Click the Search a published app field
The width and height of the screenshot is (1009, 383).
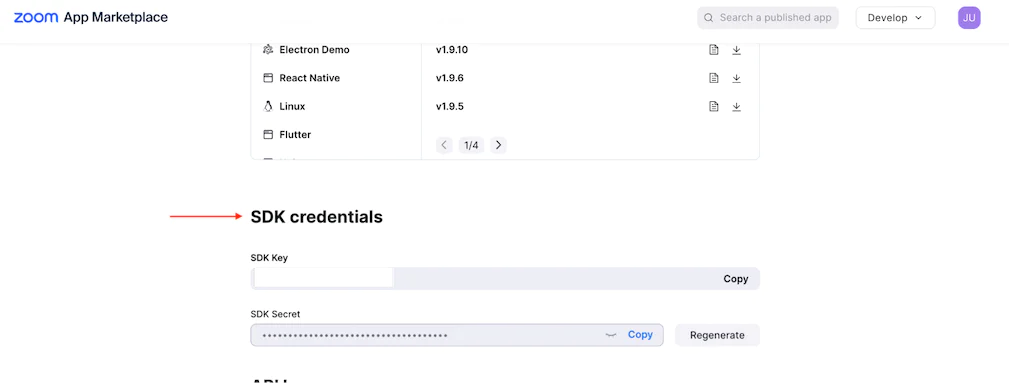(768, 18)
